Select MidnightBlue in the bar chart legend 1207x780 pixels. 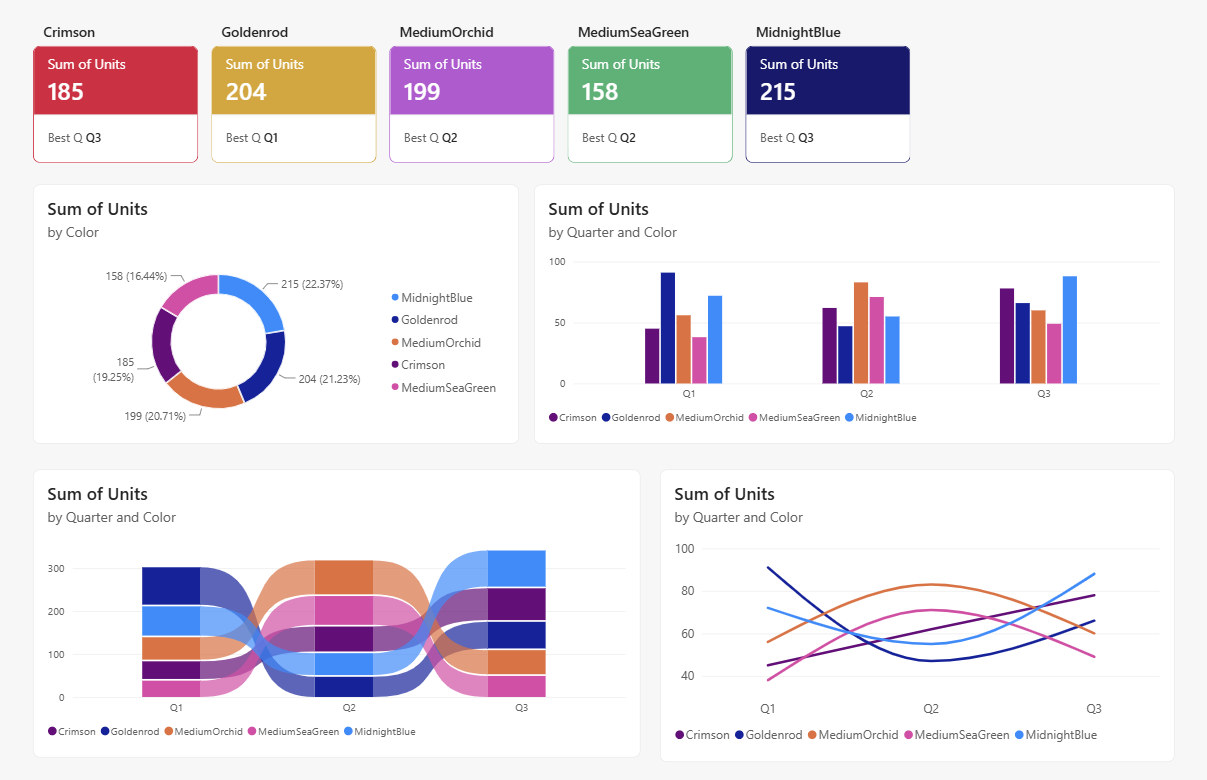(x=881, y=418)
